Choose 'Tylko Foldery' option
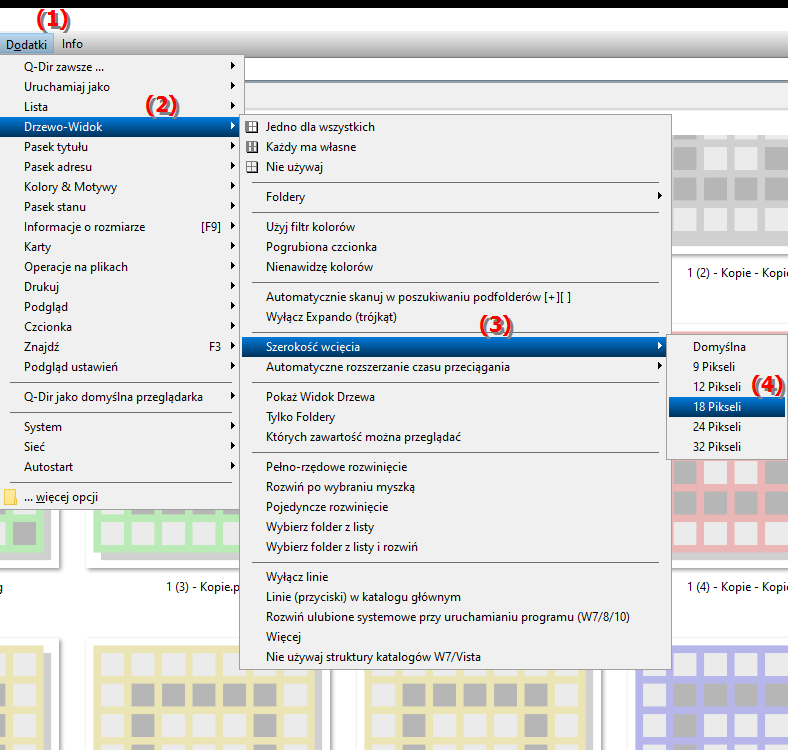788x750 pixels. click(x=300, y=417)
